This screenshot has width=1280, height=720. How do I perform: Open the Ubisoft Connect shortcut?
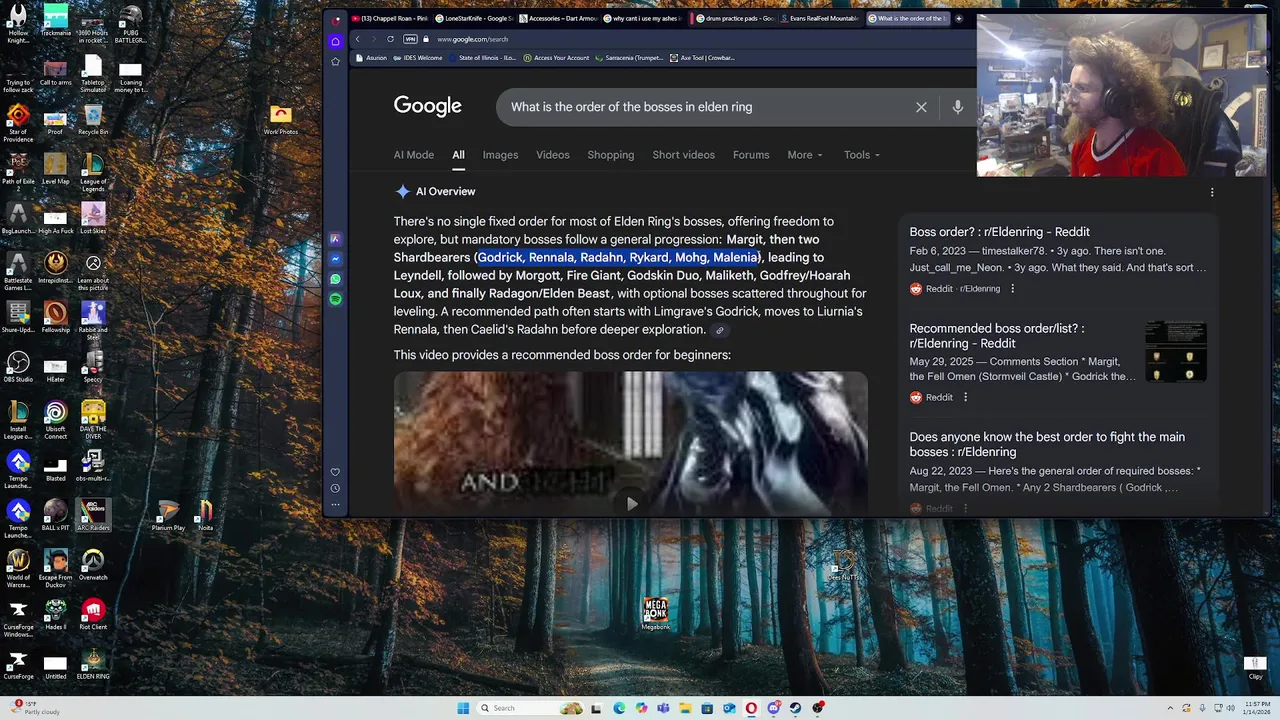tap(55, 420)
